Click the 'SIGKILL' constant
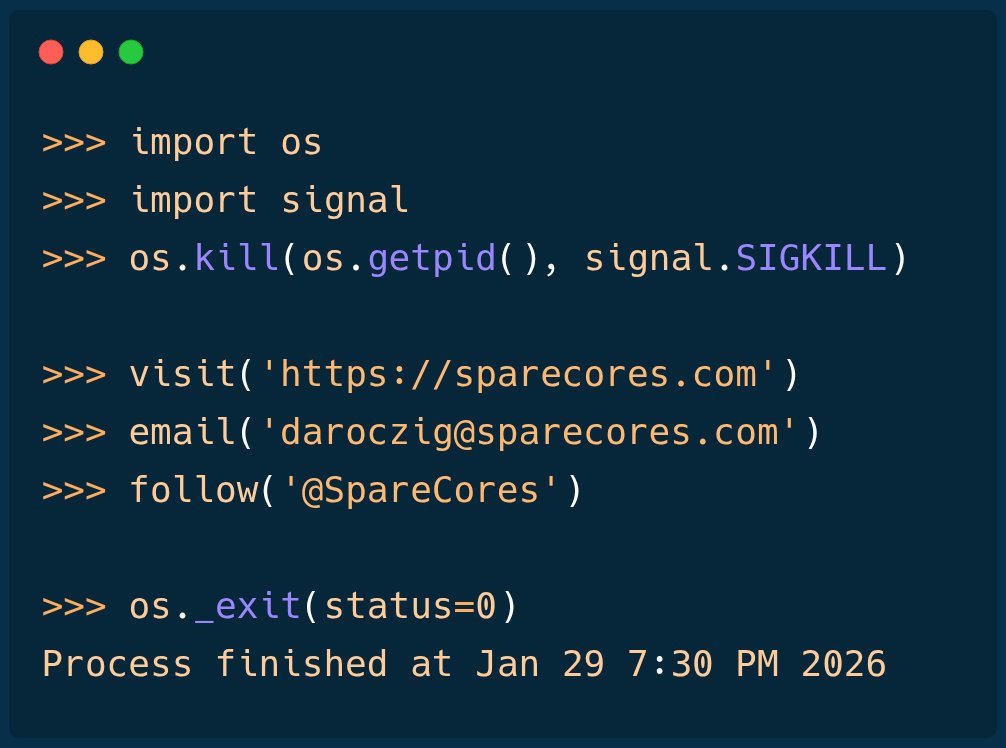 click(811, 258)
